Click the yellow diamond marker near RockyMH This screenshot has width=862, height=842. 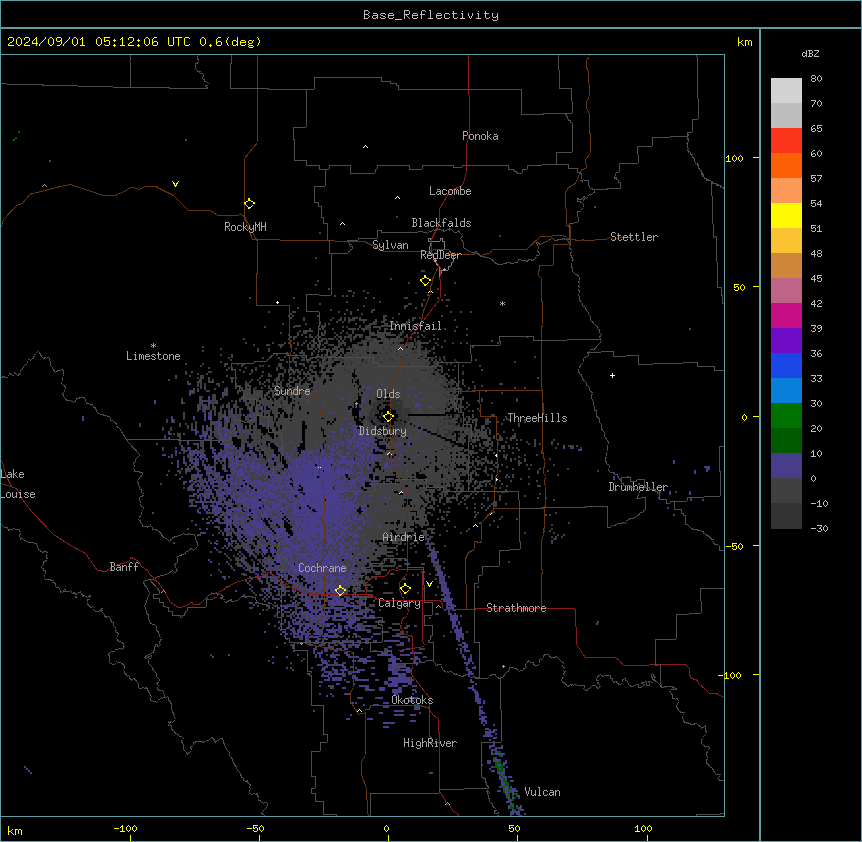250,203
